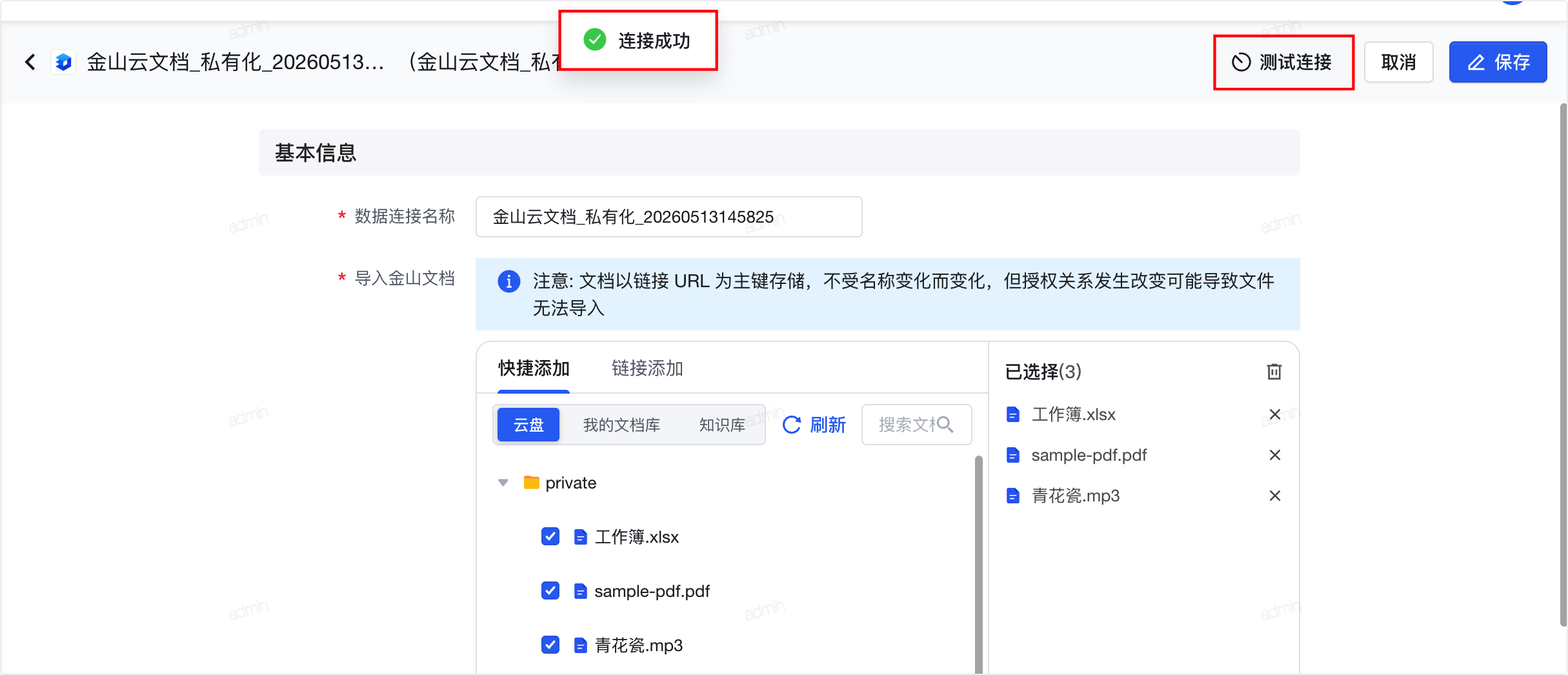Image resolution: width=1568 pixels, height=675 pixels.
Task: Click 工作簿.xlsx text in selected list
Action: click(1073, 414)
